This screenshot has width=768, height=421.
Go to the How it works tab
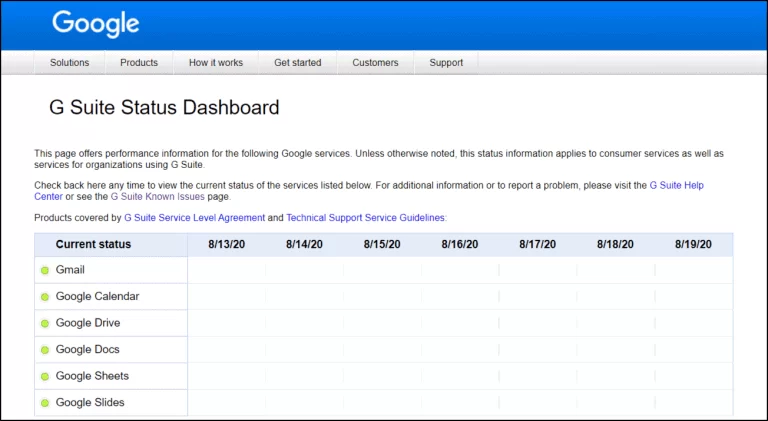point(216,62)
